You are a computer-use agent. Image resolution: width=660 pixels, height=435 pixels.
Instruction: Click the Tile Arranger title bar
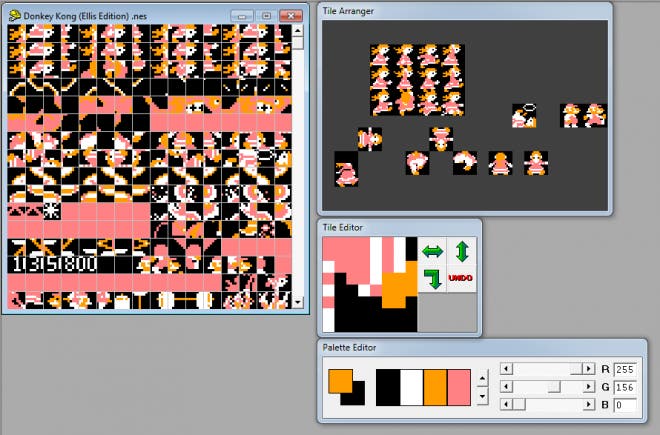[x=465, y=11]
